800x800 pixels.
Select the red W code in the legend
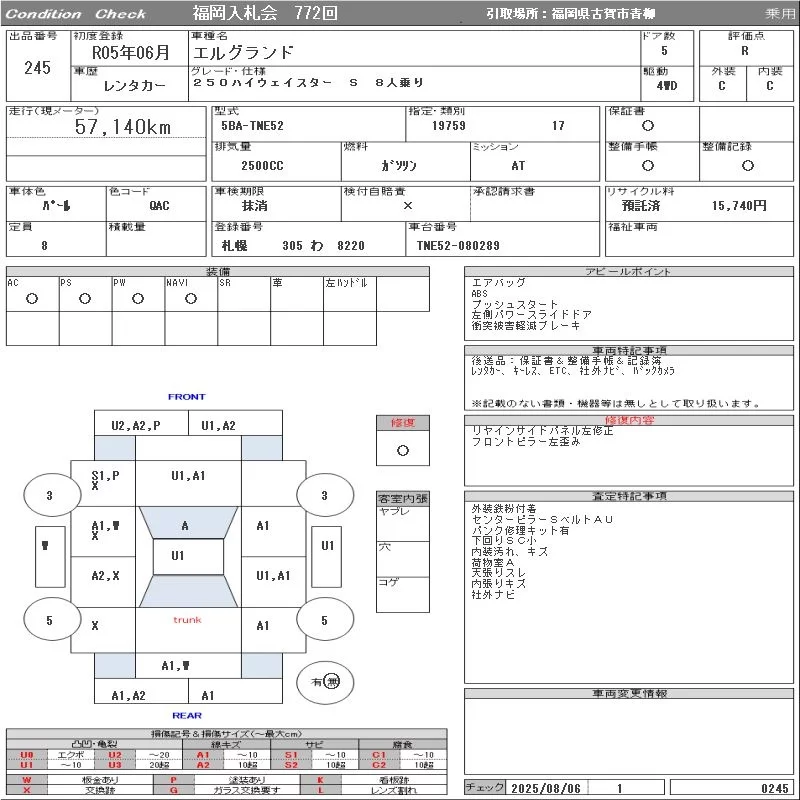click(27, 780)
